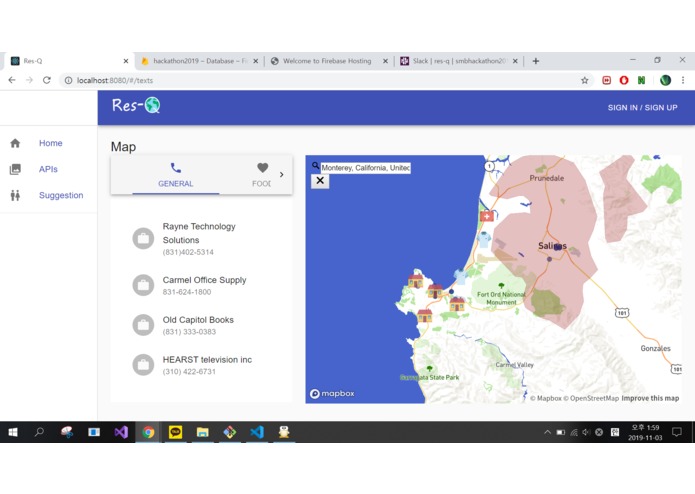The width and height of the screenshot is (695, 494).
Task: Select Rayne Technology Solutions entry
Action: [201, 239]
